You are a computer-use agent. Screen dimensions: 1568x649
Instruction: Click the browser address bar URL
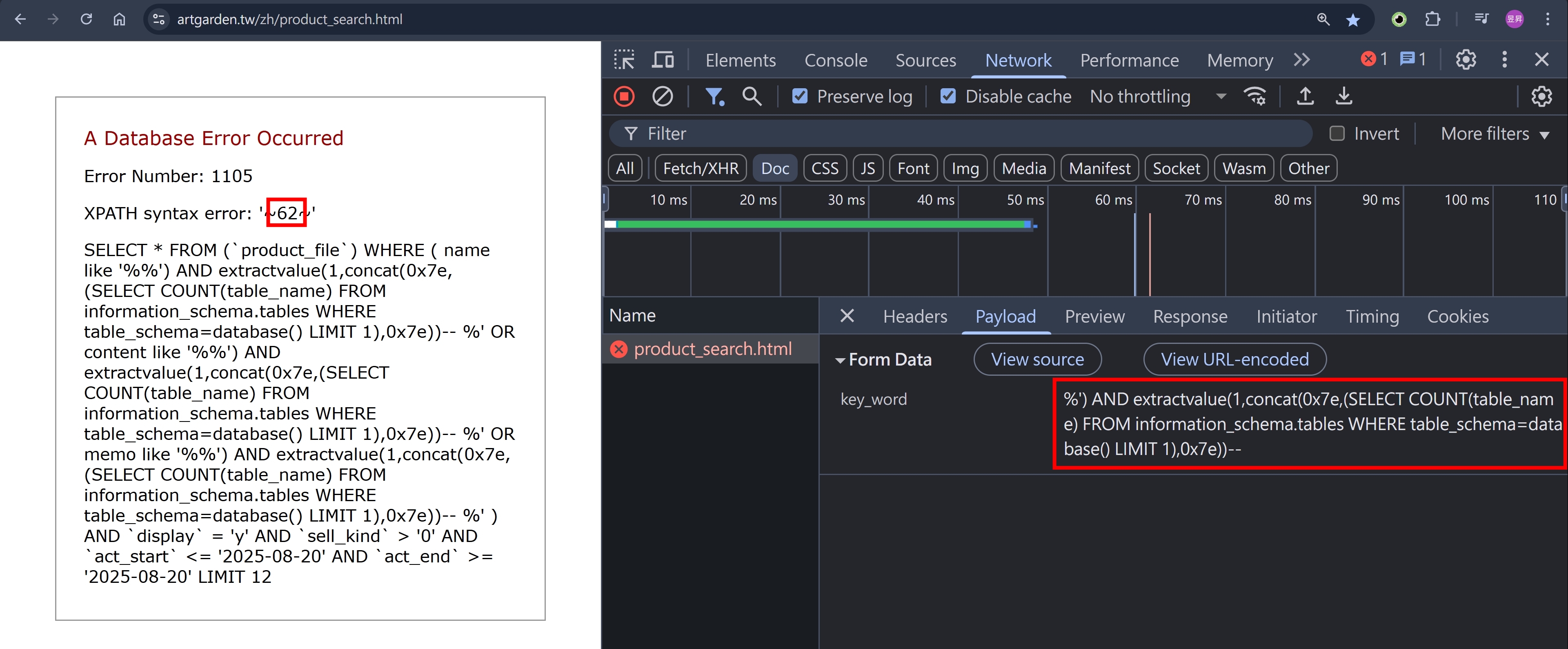tap(290, 20)
